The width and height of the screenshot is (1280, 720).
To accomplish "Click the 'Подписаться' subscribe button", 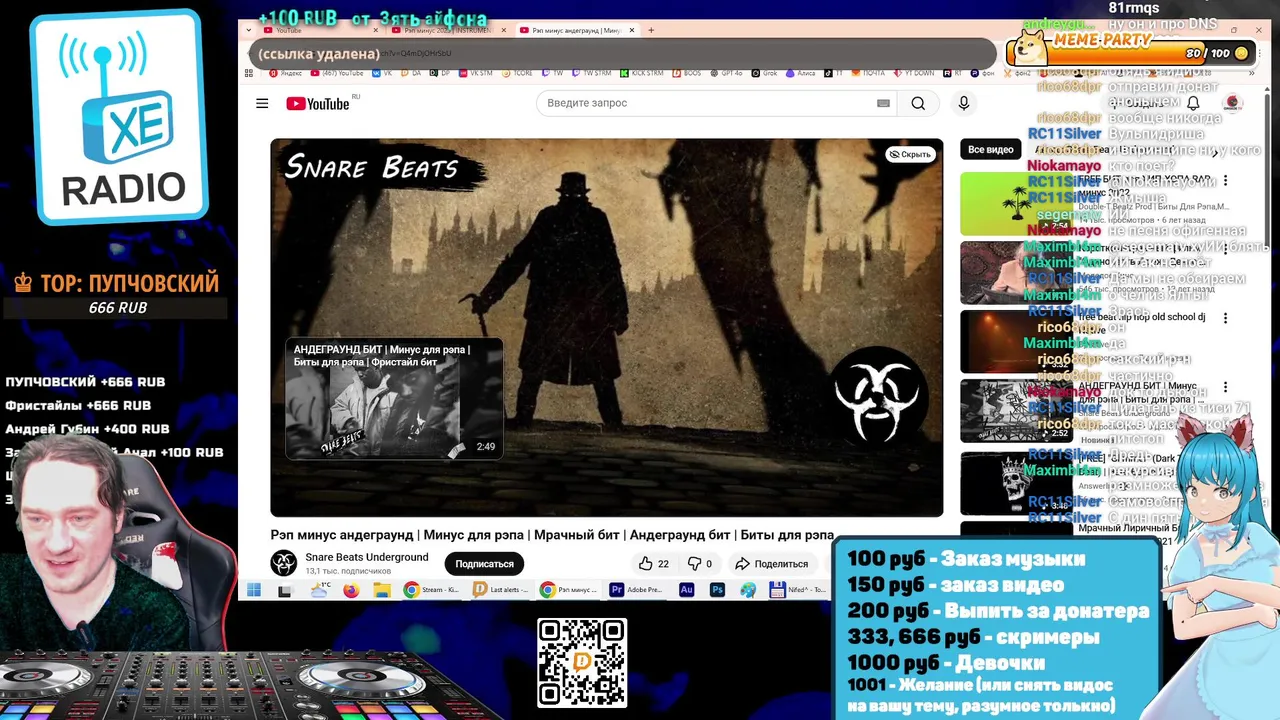I will [484, 564].
